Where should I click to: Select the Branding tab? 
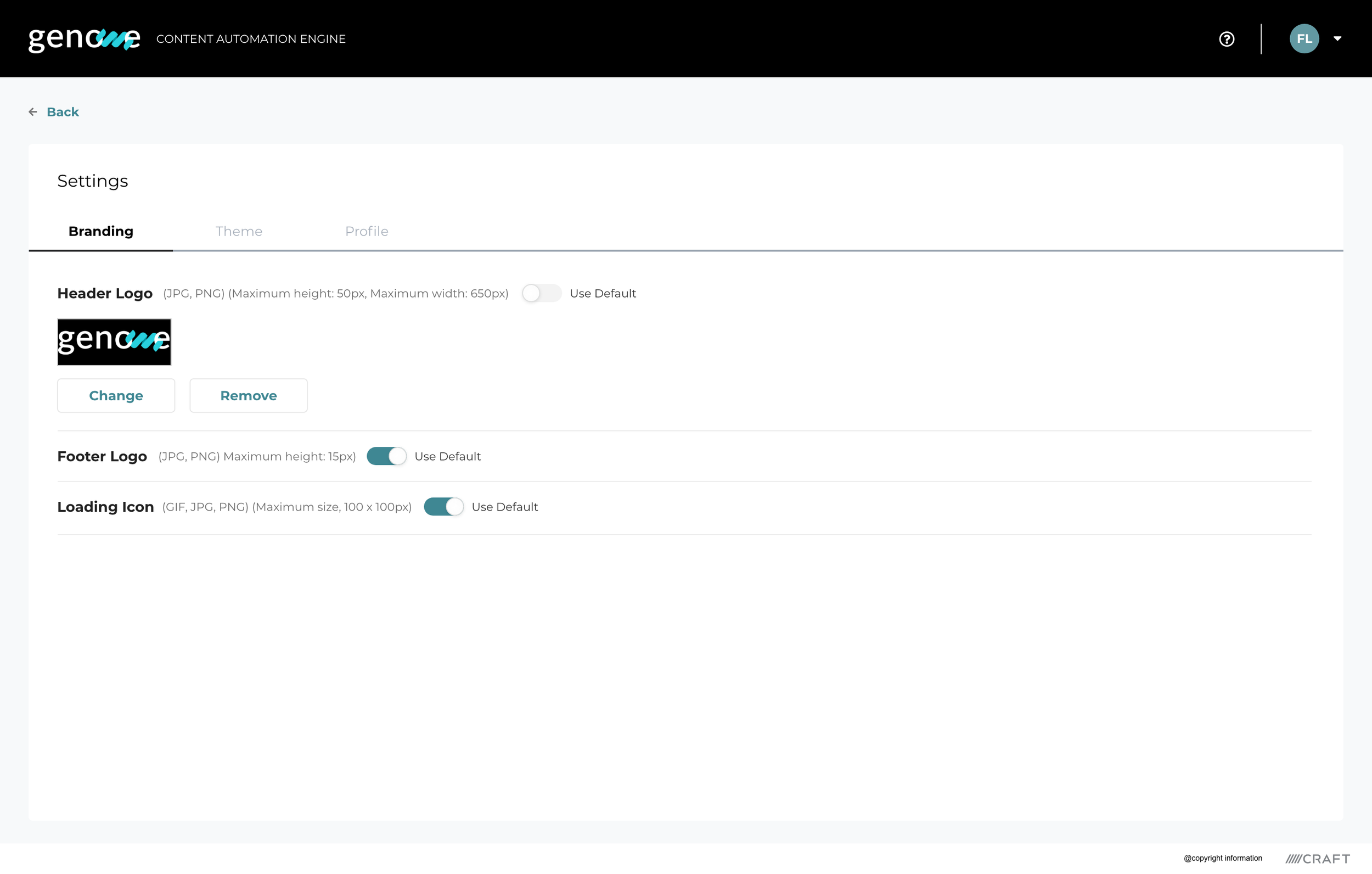pos(101,232)
